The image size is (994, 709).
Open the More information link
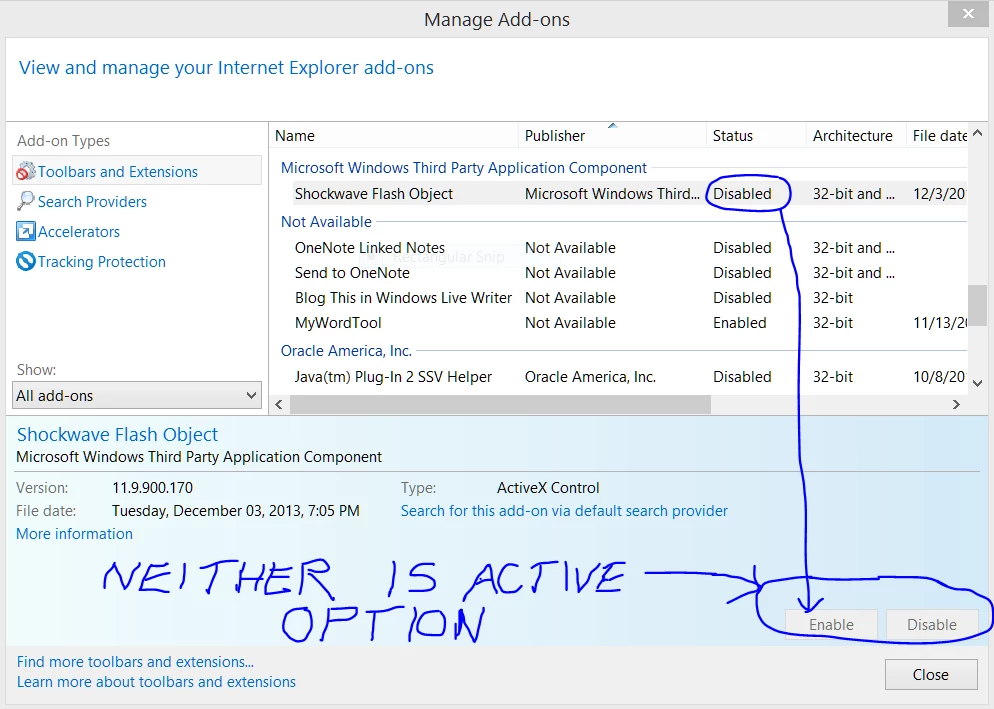pyautogui.click(x=74, y=534)
